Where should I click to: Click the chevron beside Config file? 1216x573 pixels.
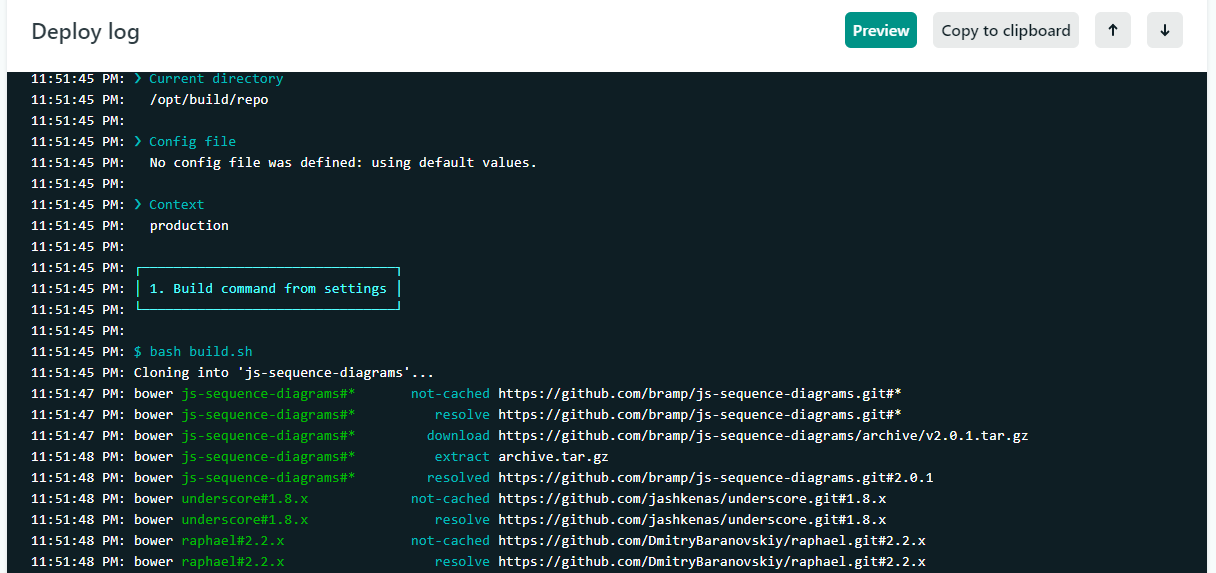click(138, 141)
